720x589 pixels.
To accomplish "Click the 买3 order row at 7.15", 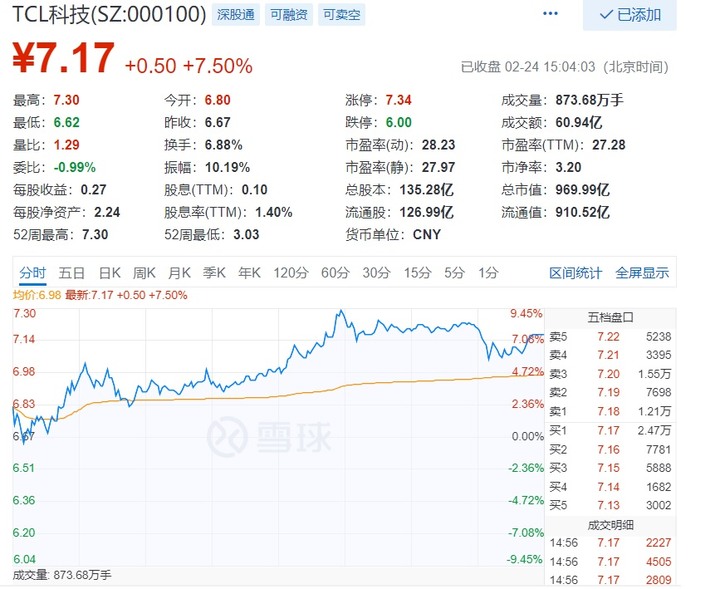I will click(x=610, y=468).
